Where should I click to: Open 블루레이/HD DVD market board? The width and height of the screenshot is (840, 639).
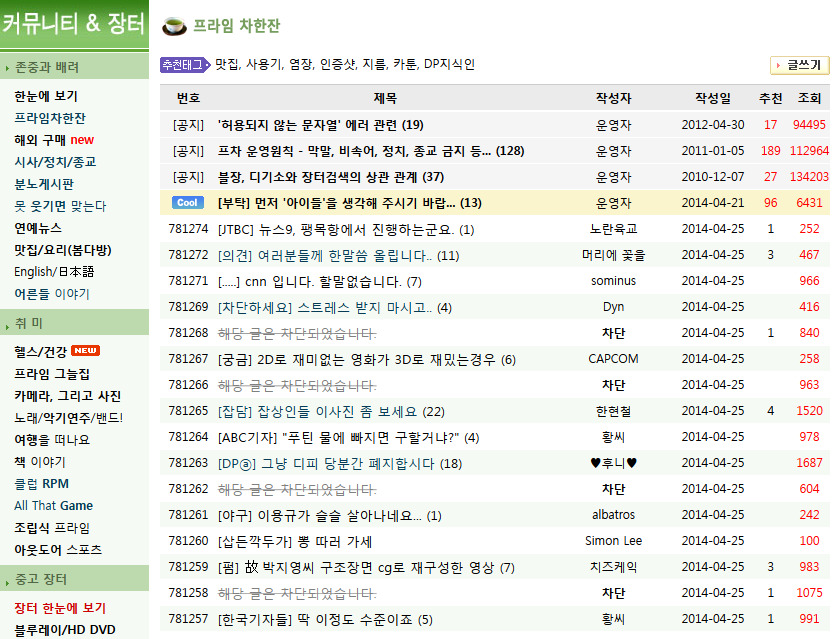65,630
